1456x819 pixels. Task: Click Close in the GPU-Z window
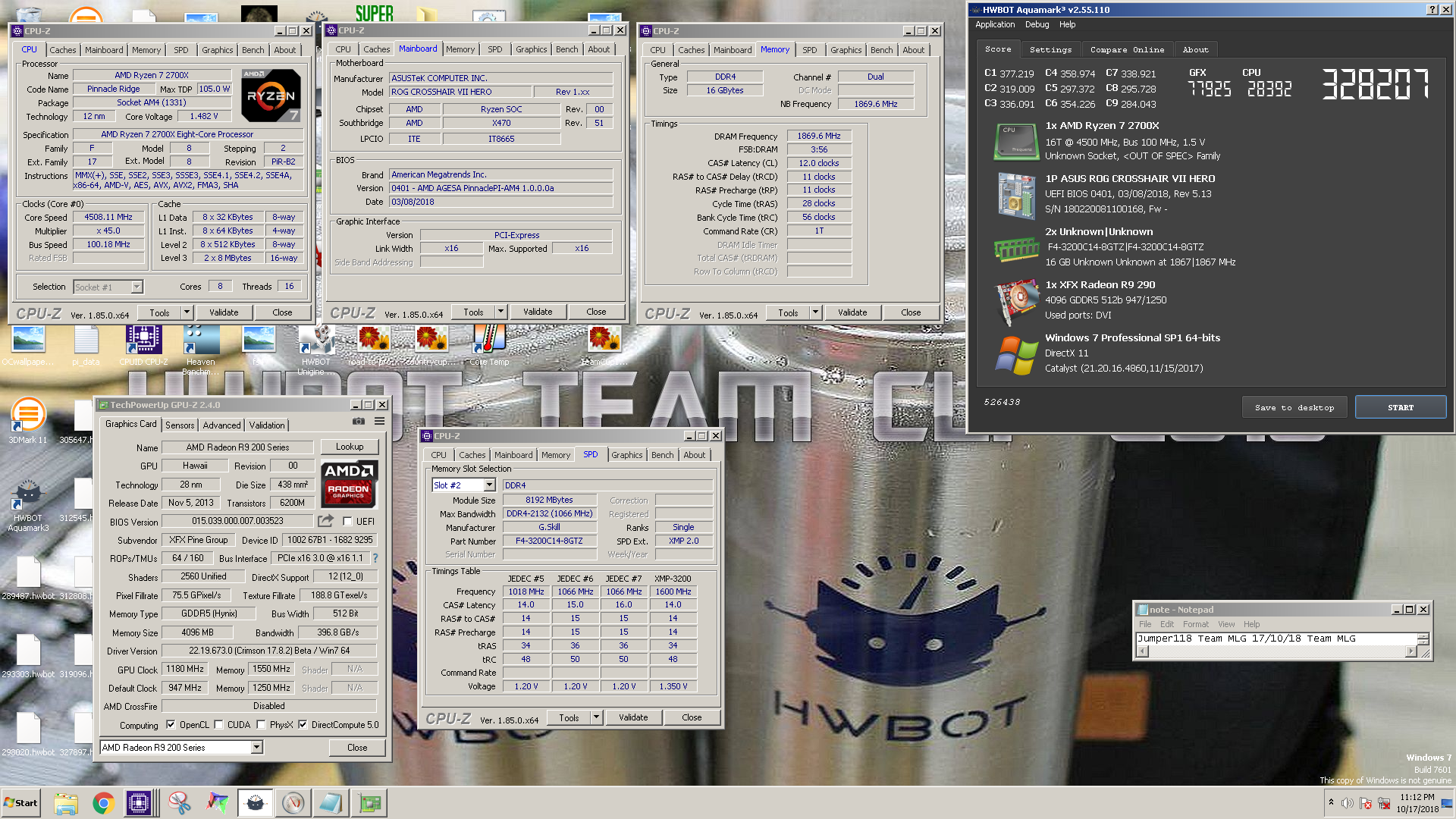357,748
